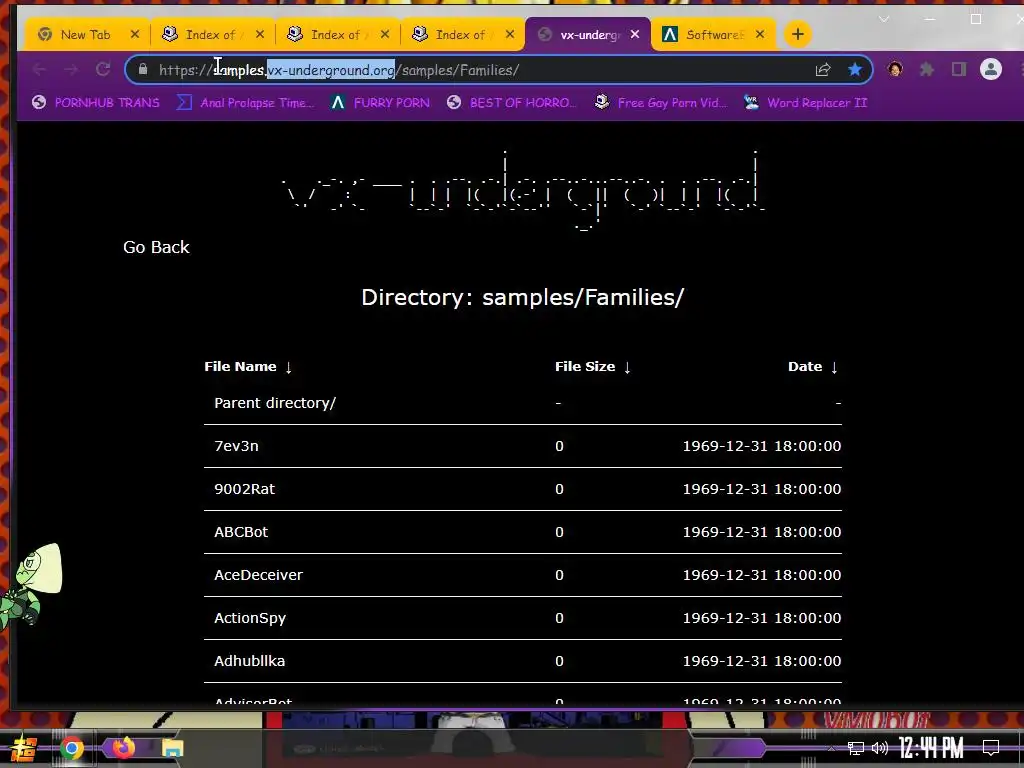The image size is (1024, 768).
Task: Close the New Tab browser tab
Action: pos(135,34)
